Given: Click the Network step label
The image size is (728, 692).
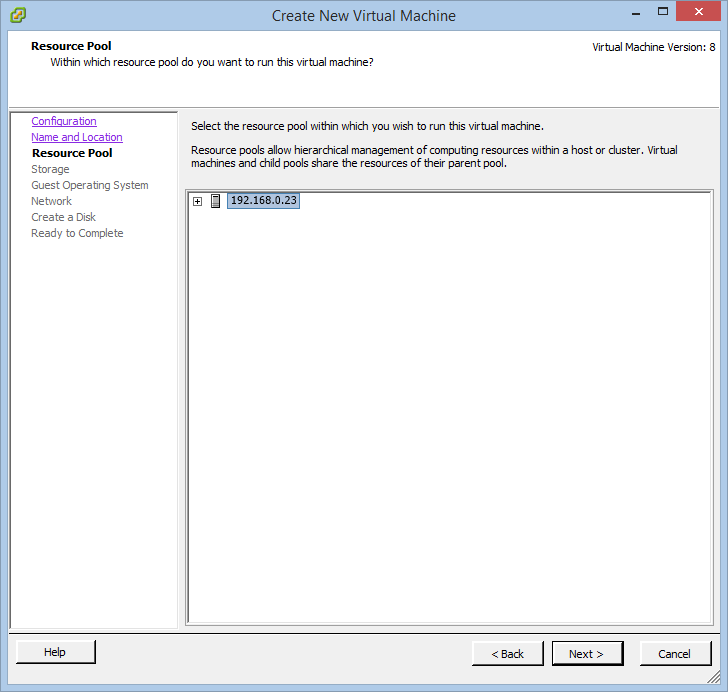Looking at the screenshot, I should point(52,201).
